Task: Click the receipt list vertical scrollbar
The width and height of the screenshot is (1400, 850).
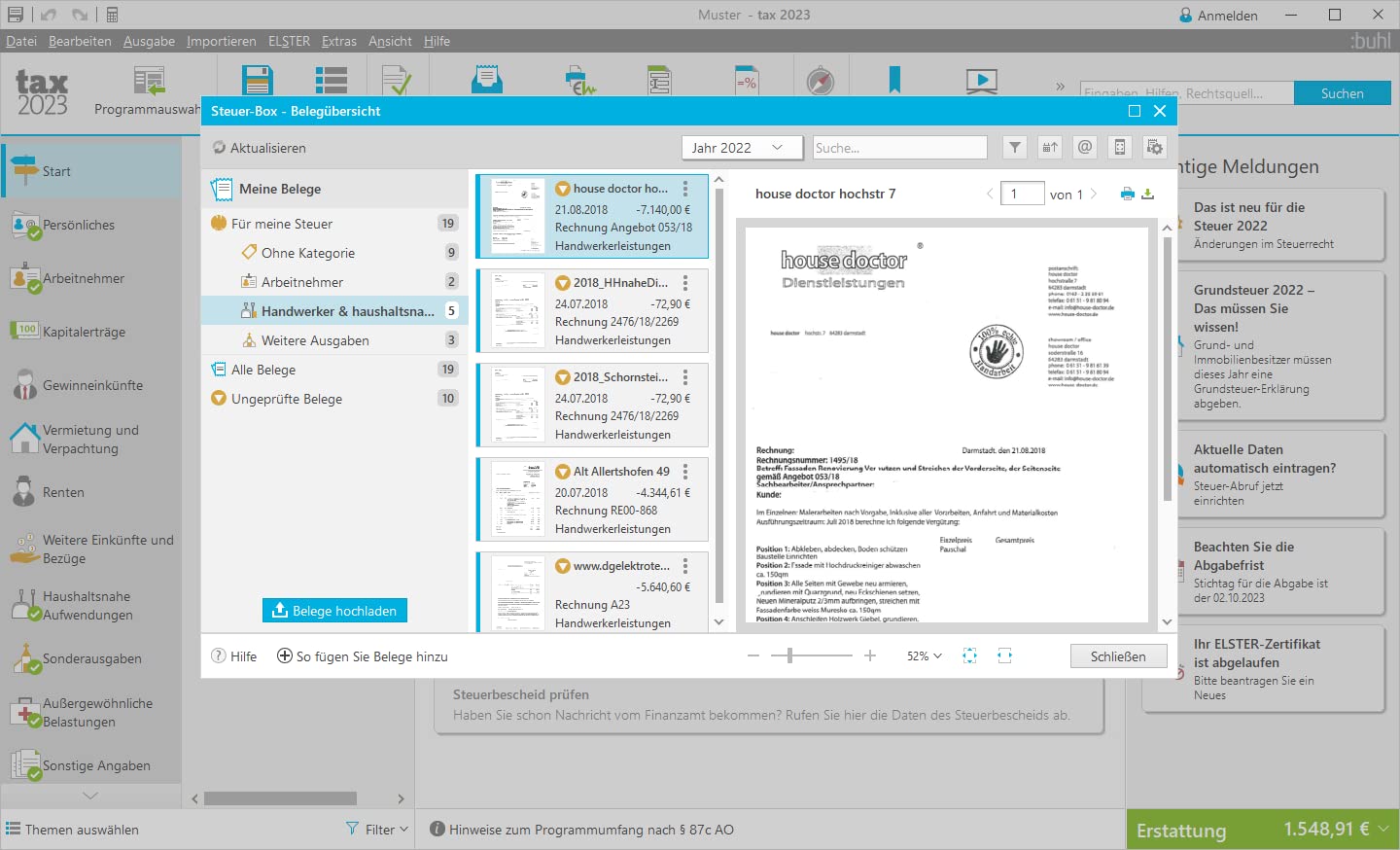Action: point(719,396)
